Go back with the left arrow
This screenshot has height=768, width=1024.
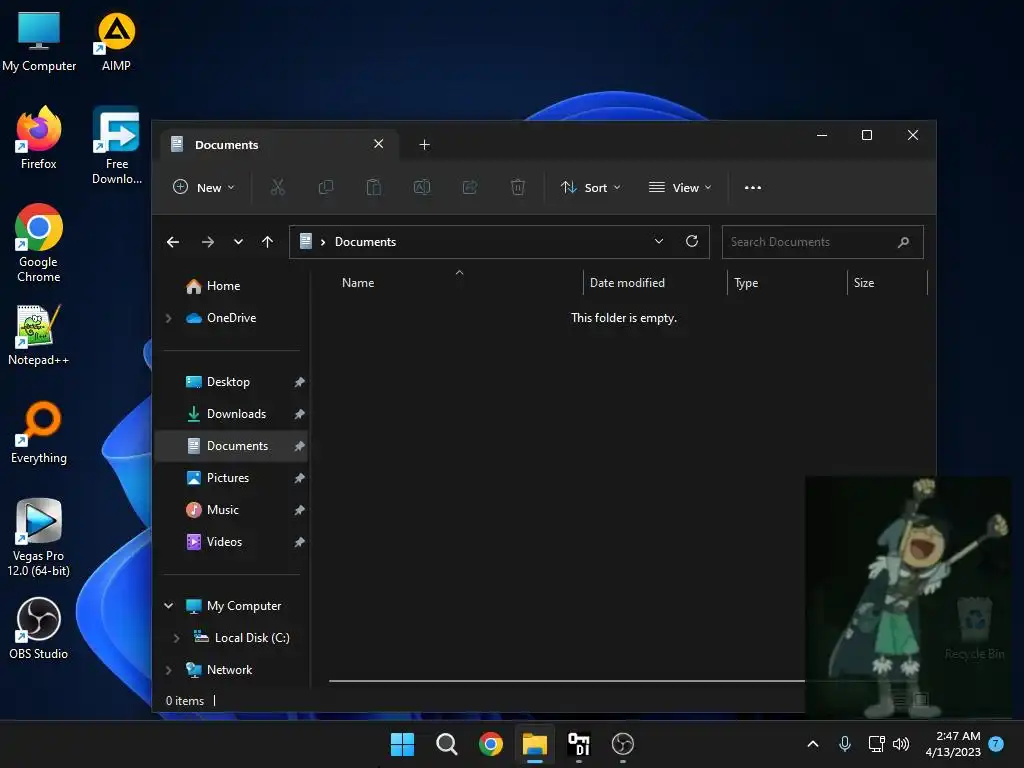(x=173, y=242)
